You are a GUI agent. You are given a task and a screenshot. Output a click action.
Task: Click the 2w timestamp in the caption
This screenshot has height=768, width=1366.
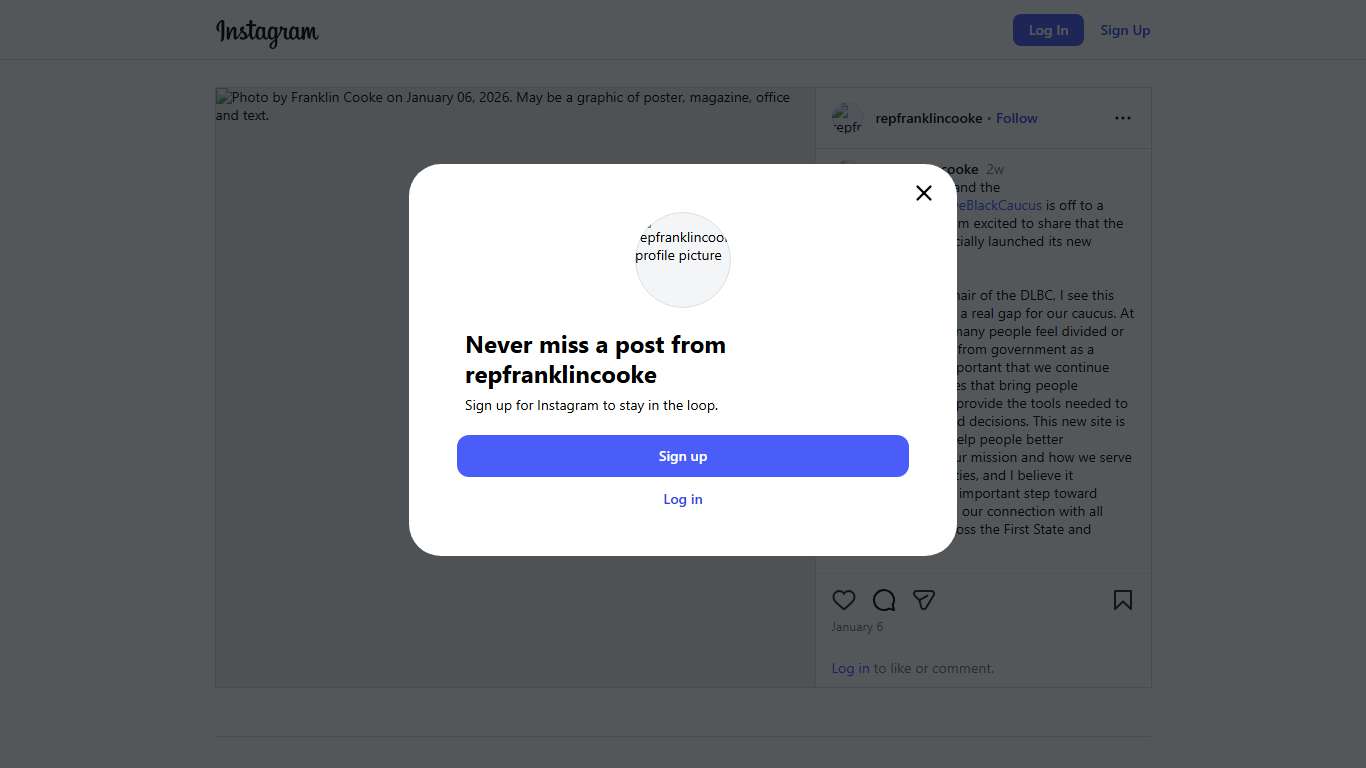click(995, 169)
